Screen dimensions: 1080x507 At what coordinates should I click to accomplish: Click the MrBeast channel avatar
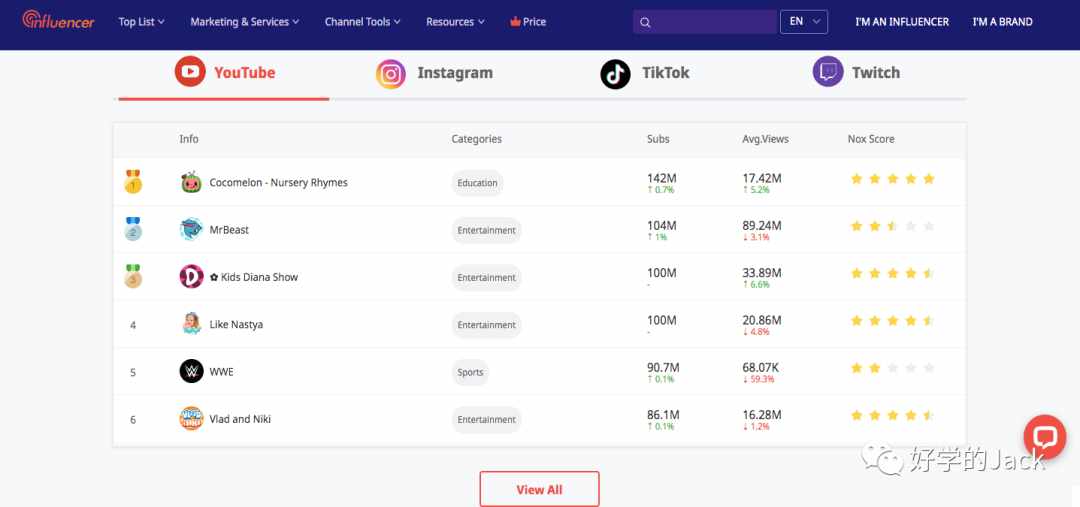click(x=191, y=229)
